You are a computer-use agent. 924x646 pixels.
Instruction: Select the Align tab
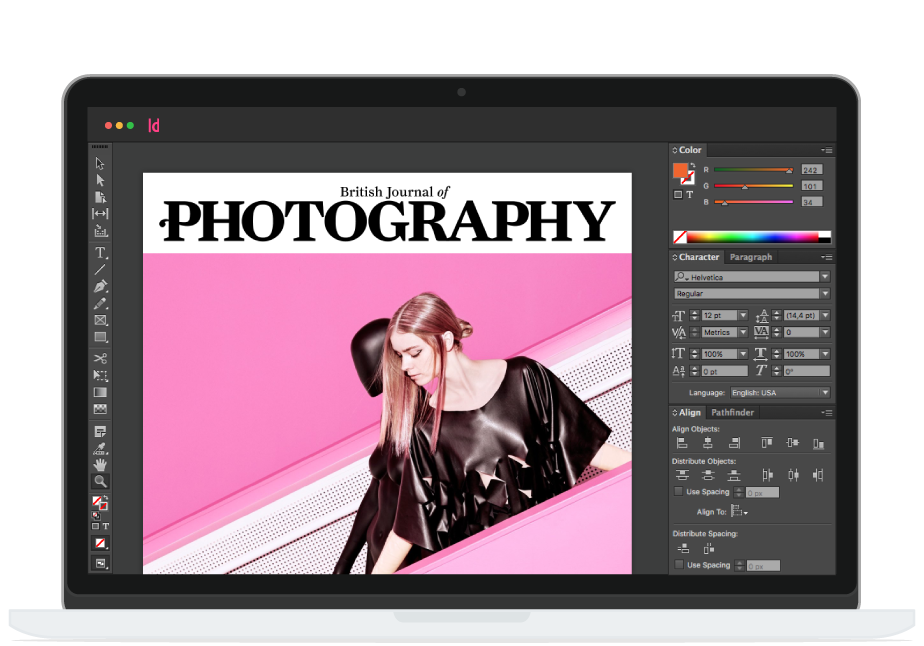pyautogui.click(x=689, y=413)
